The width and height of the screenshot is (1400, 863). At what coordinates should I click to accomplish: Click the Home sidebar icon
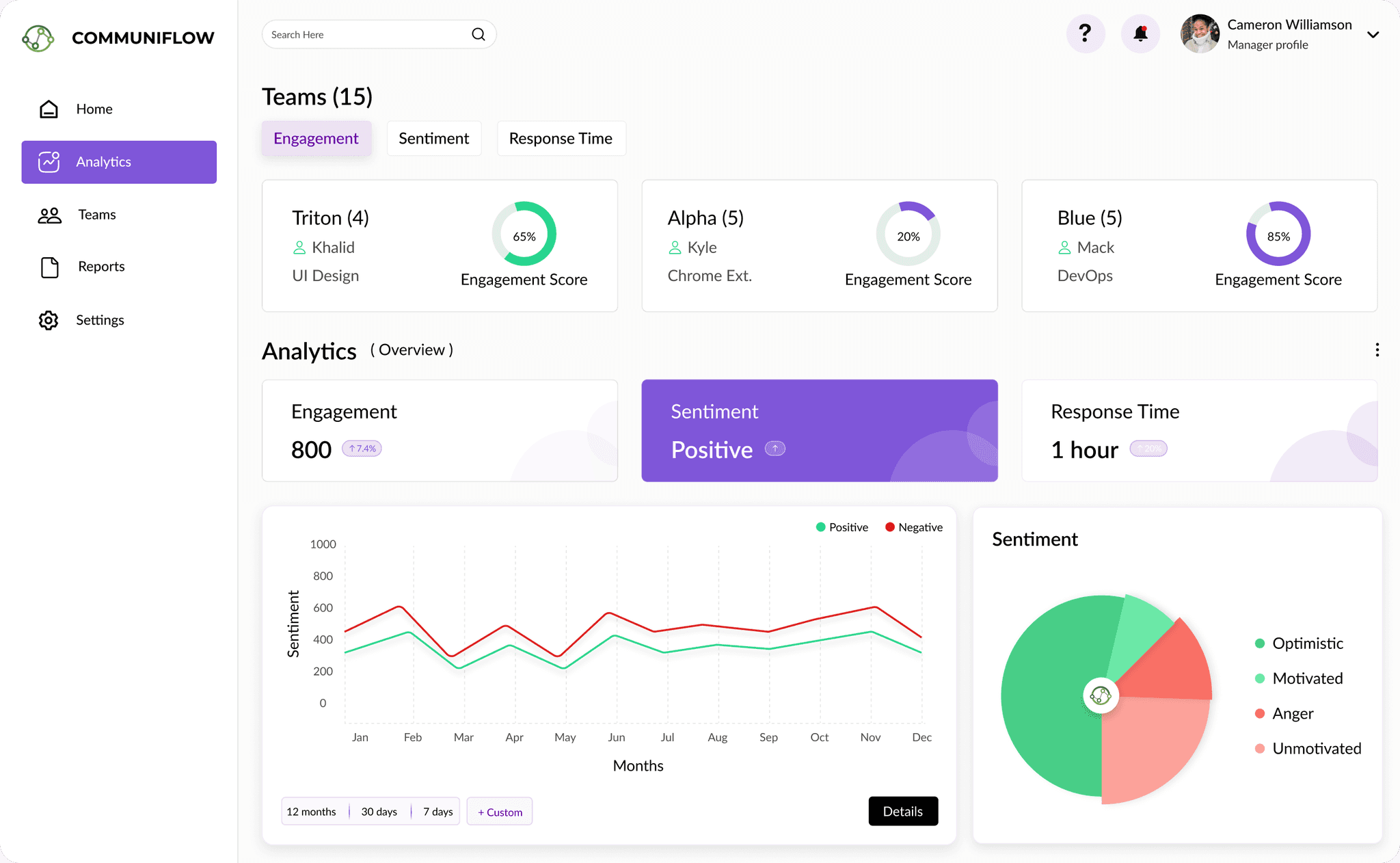tap(48, 108)
